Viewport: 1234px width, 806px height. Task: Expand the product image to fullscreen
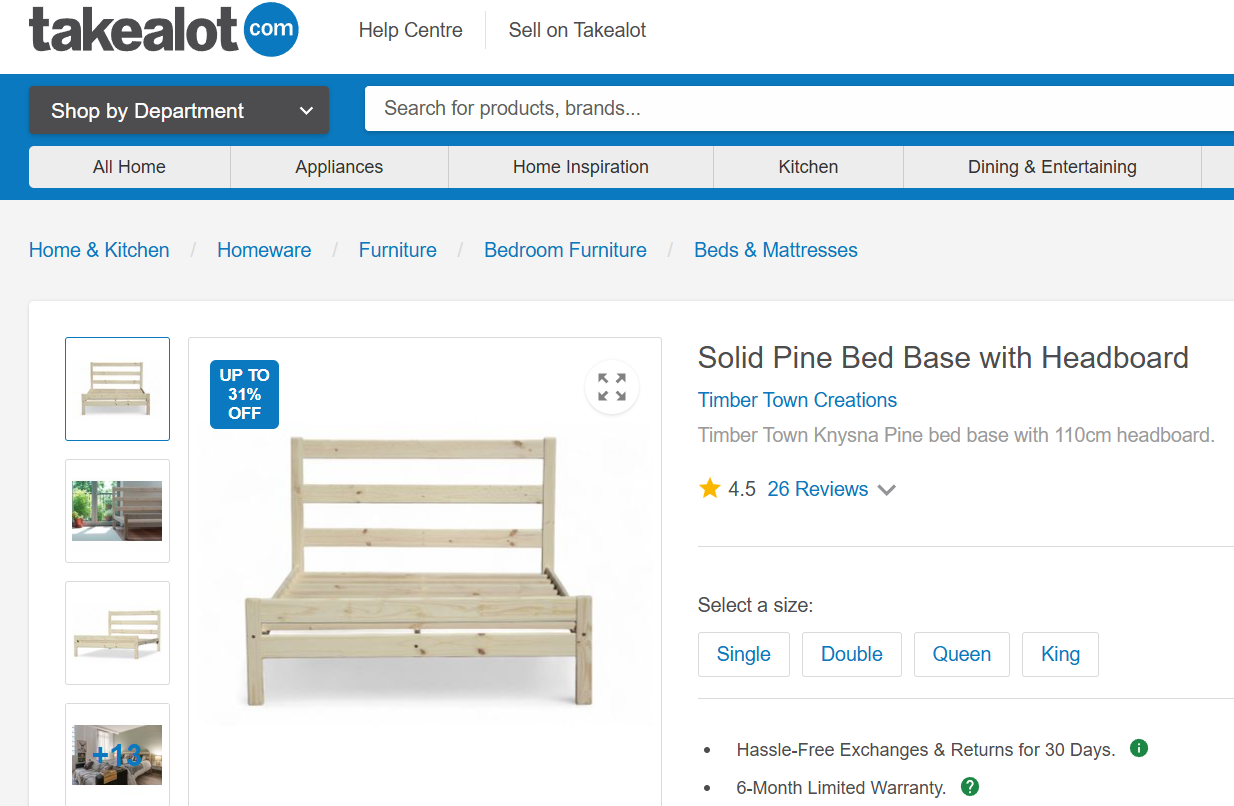(x=612, y=387)
